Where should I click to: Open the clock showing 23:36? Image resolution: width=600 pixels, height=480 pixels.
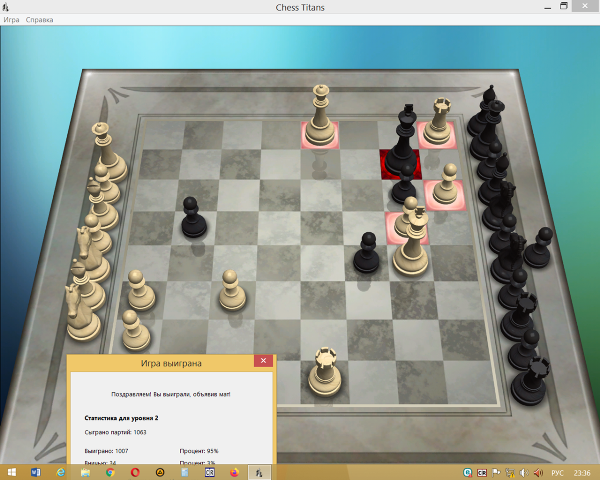tap(584, 472)
